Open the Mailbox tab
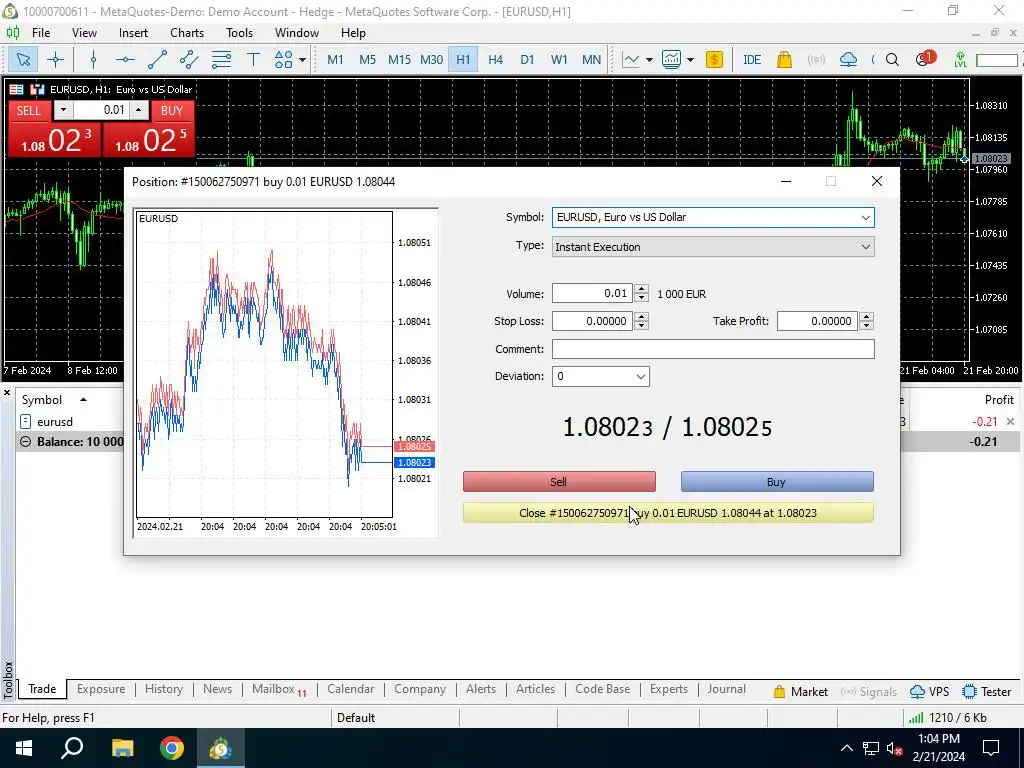Screen dimensions: 1024x768 point(279,690)
